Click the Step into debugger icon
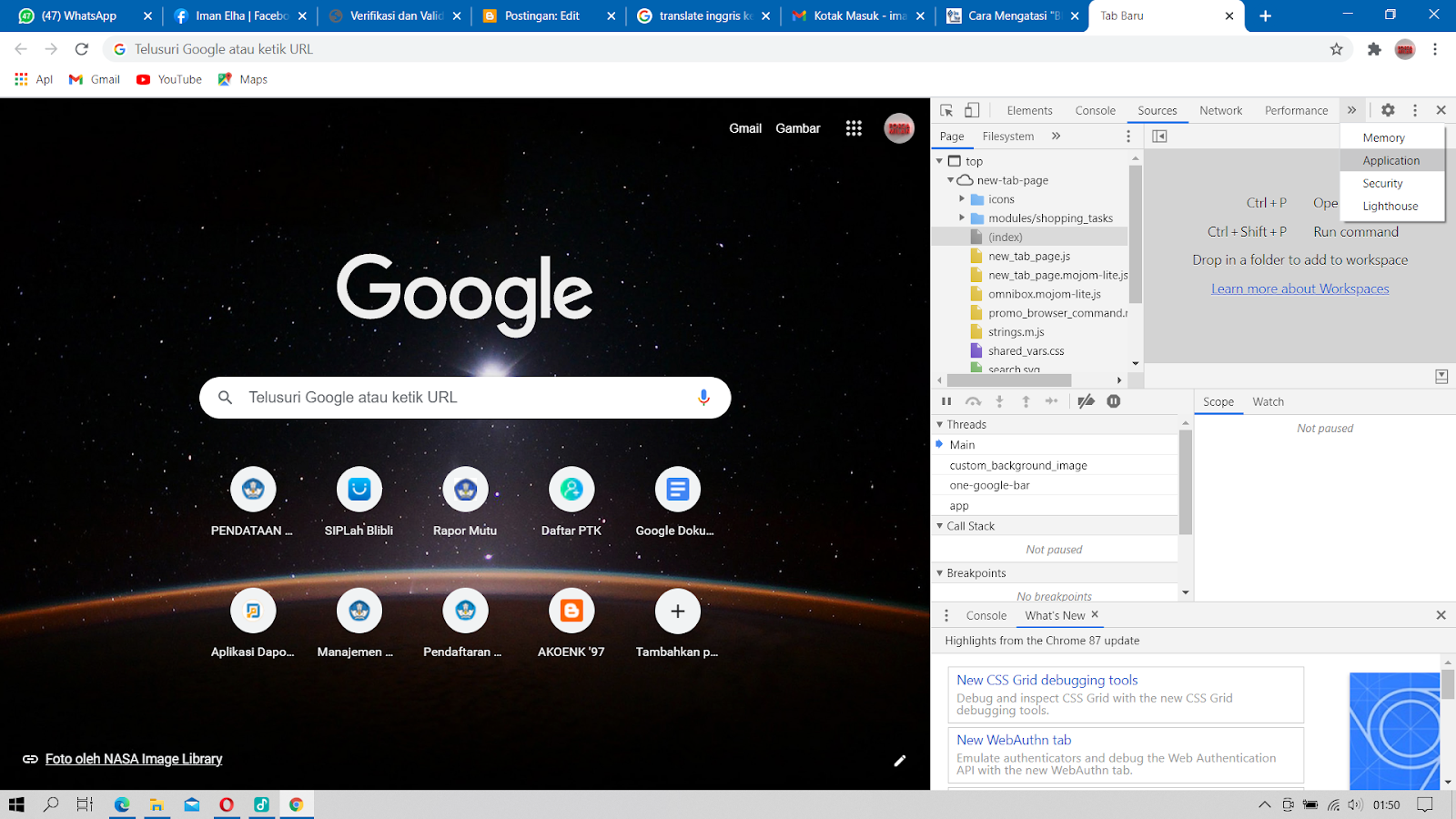1456x819 pixels. (x=999, y=401)
